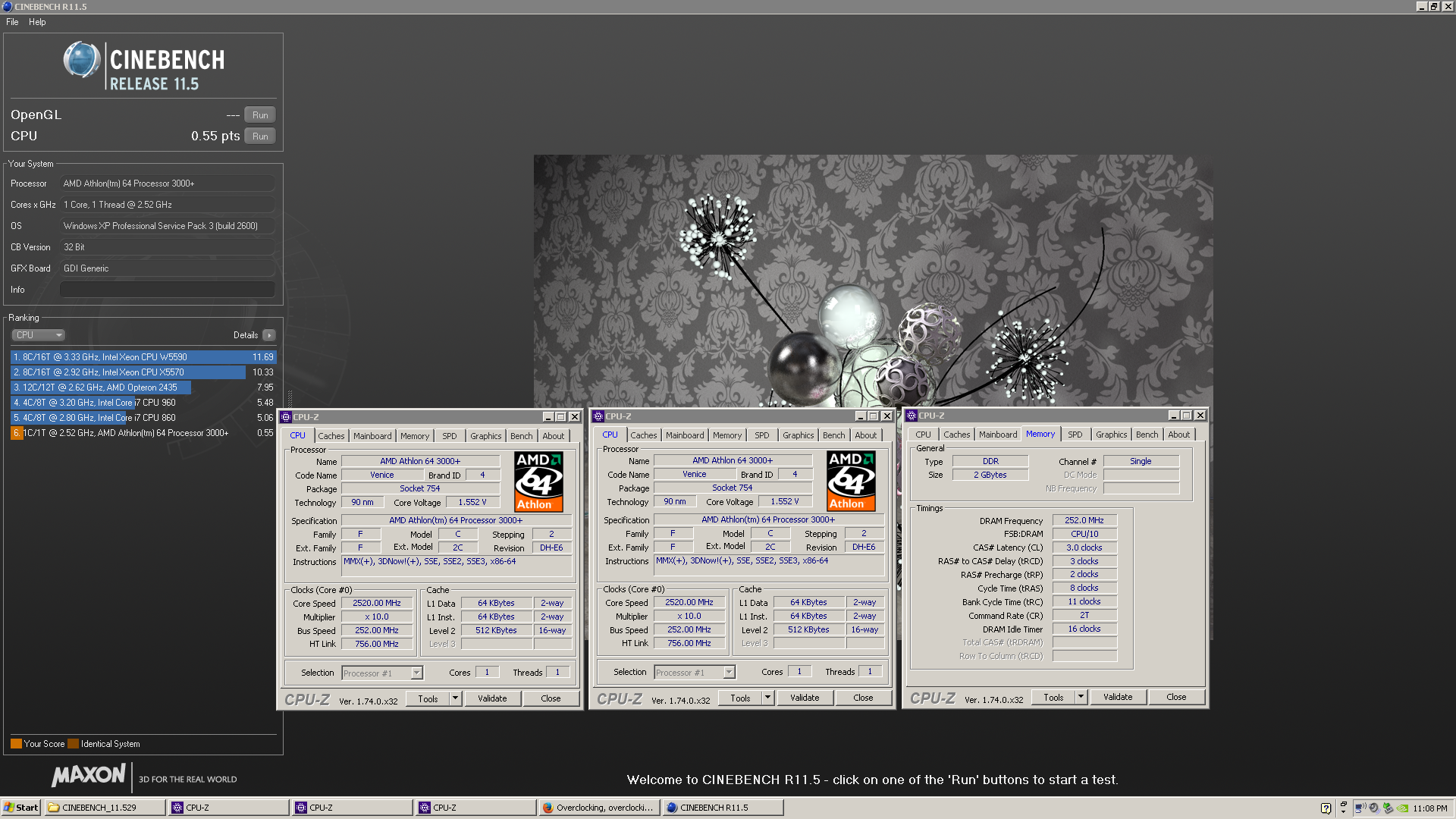
Task: Click AMD Athlon 64 logo in left CPU-Z
Action: [538, 482]
